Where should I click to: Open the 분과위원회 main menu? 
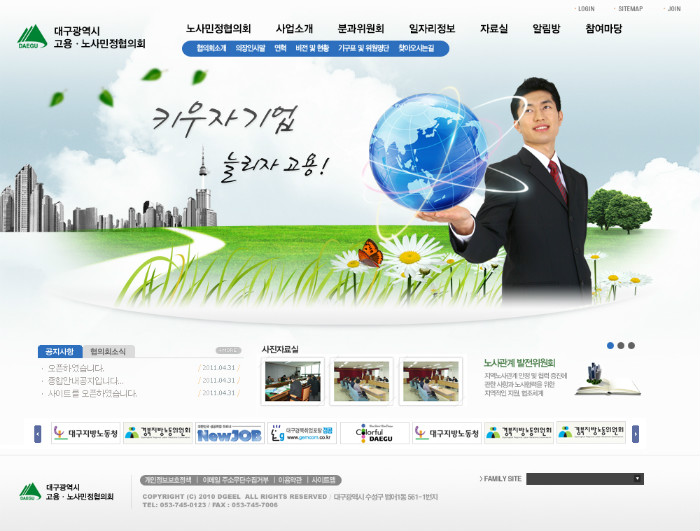click(361, 29)
